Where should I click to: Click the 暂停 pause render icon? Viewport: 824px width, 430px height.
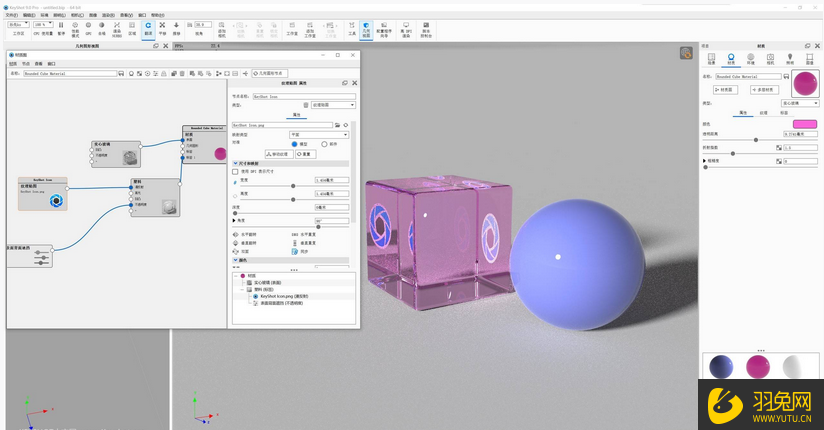60,27
